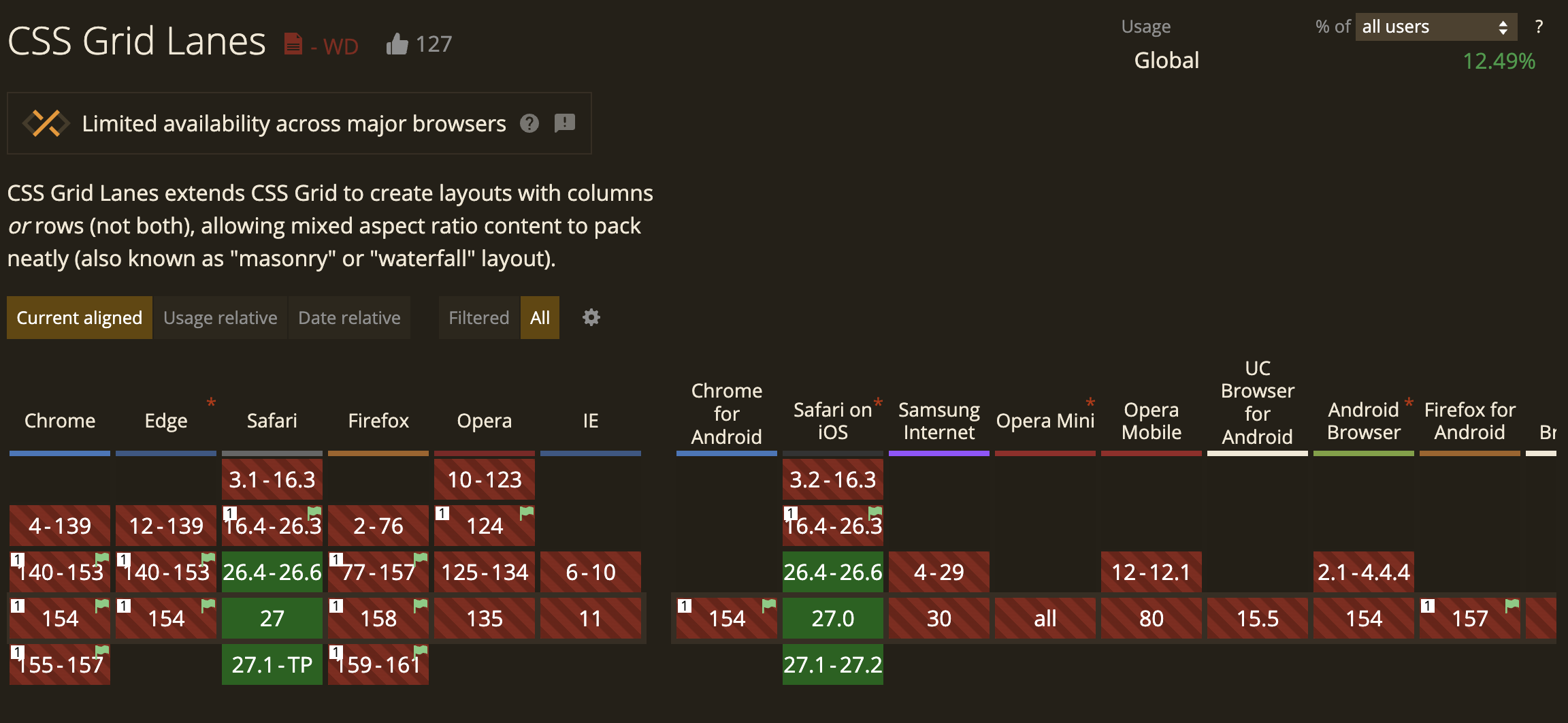Click the WD status link
Viewport: 1568px width, 723px height.
[x=340, y=46]
